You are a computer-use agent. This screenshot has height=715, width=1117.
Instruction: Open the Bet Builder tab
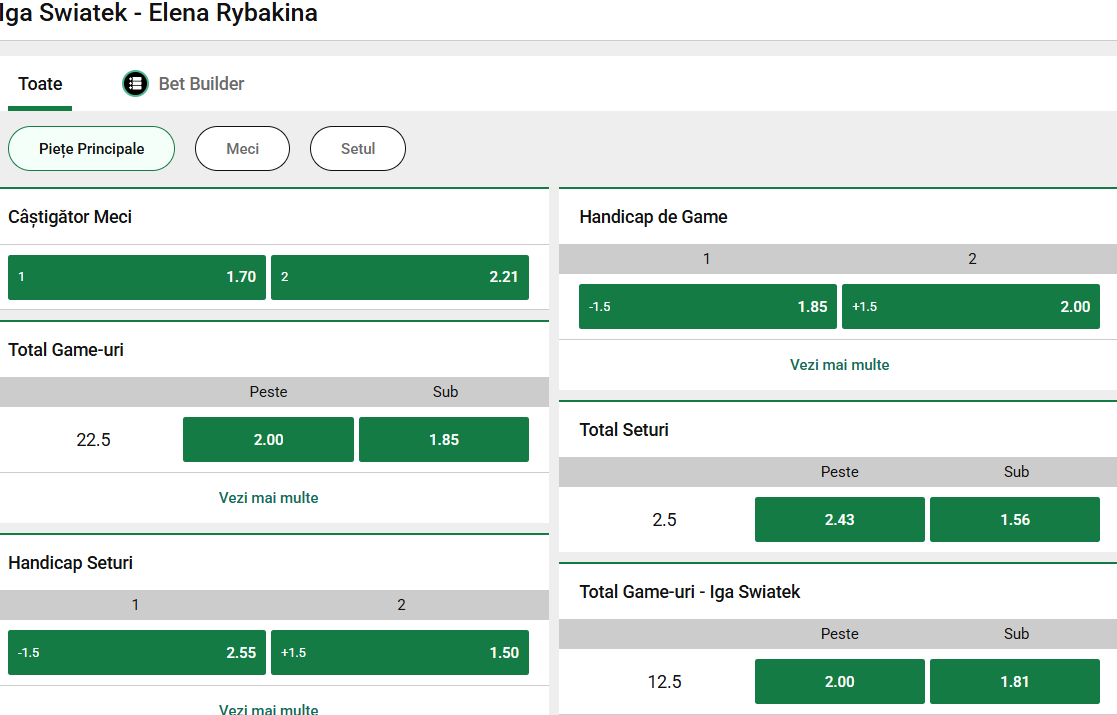click(x=201, y=84)
